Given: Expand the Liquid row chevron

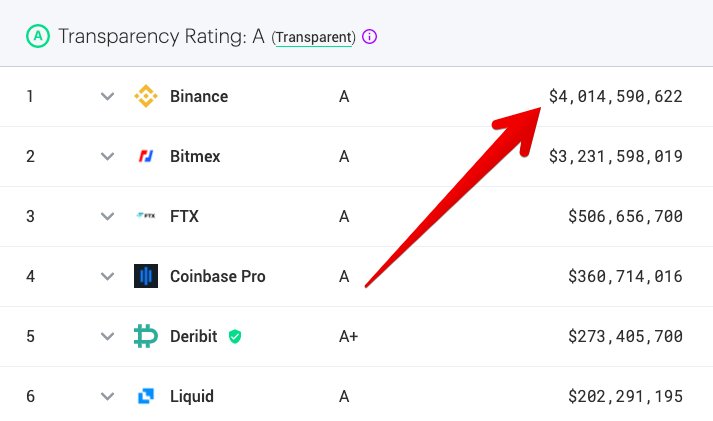Looking at the screenshot, I should coord(107,396).
